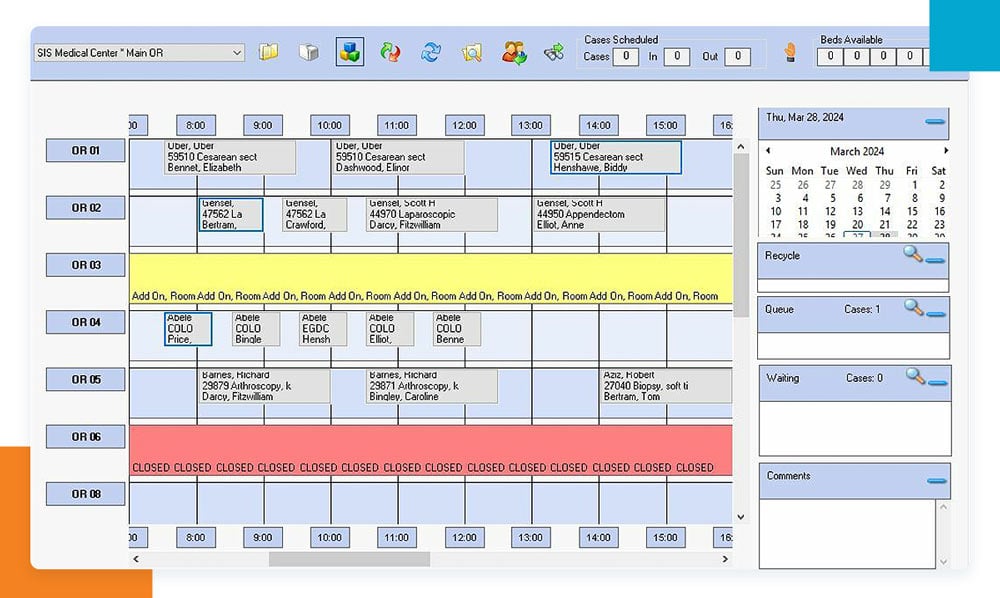Click the white box icon in toolbar
The height and width of the screenshot is (598, 1000).
click(x=309, y=52)
